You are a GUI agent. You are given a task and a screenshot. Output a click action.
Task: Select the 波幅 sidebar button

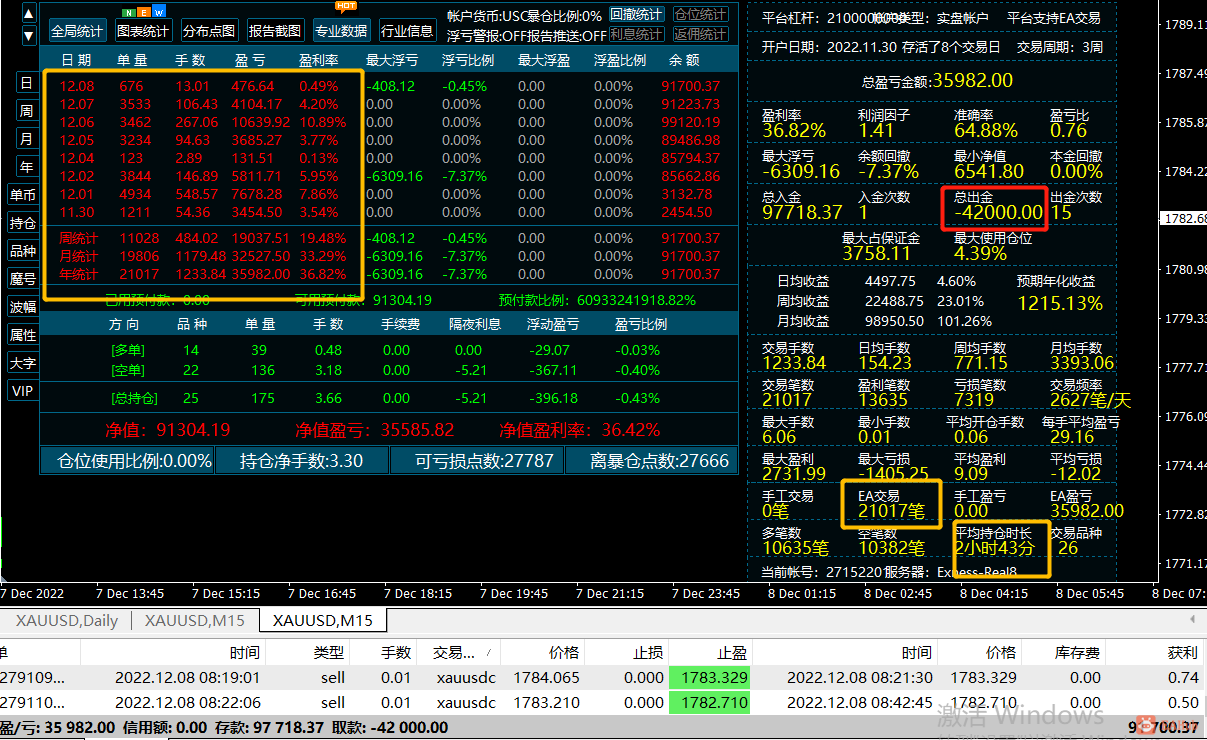click(23, 307)
